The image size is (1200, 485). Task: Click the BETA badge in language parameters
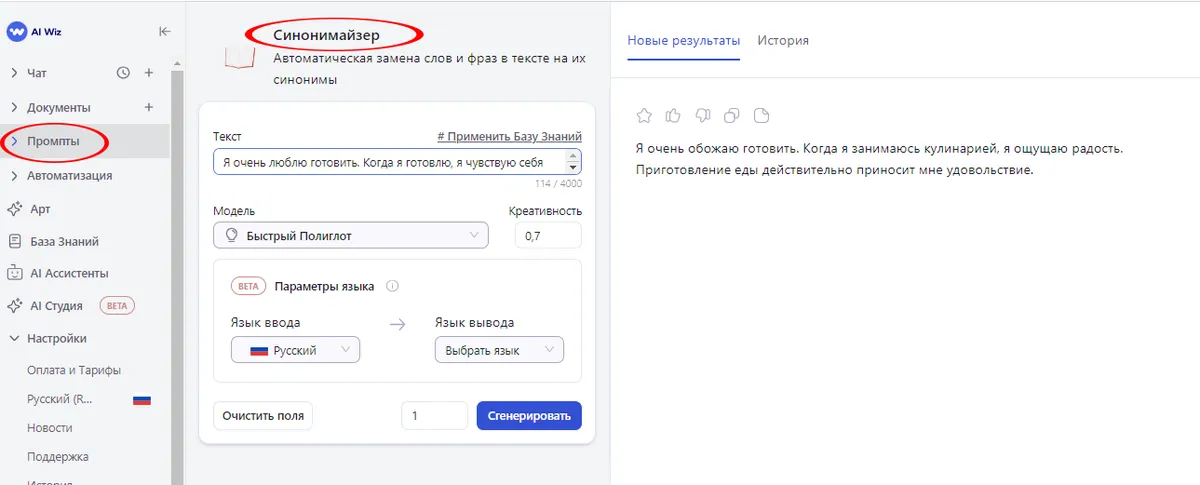click(248, 286)
